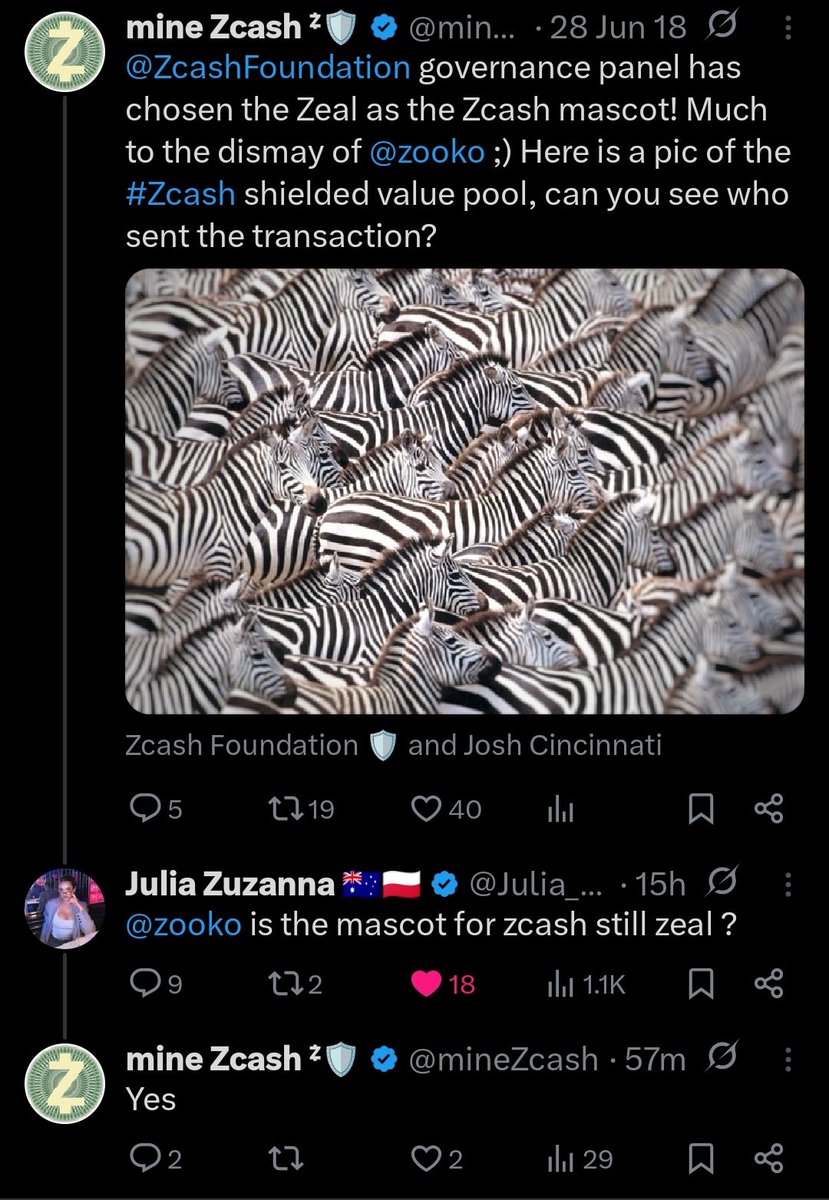The image size is (829, 1200).
Task: Bookmark the zebra mascot tweet
Action: click(x=703, y=808)
